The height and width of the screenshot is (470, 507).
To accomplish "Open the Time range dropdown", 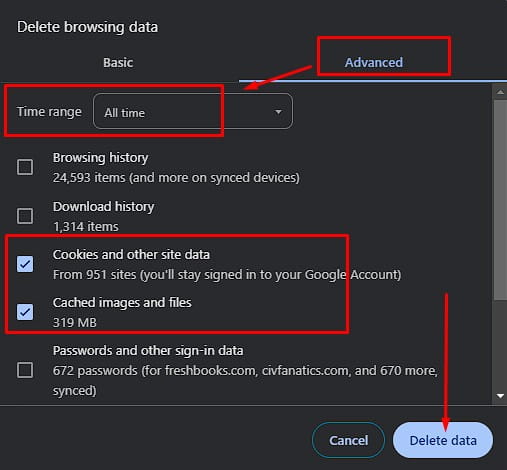I will coord(193,111).
